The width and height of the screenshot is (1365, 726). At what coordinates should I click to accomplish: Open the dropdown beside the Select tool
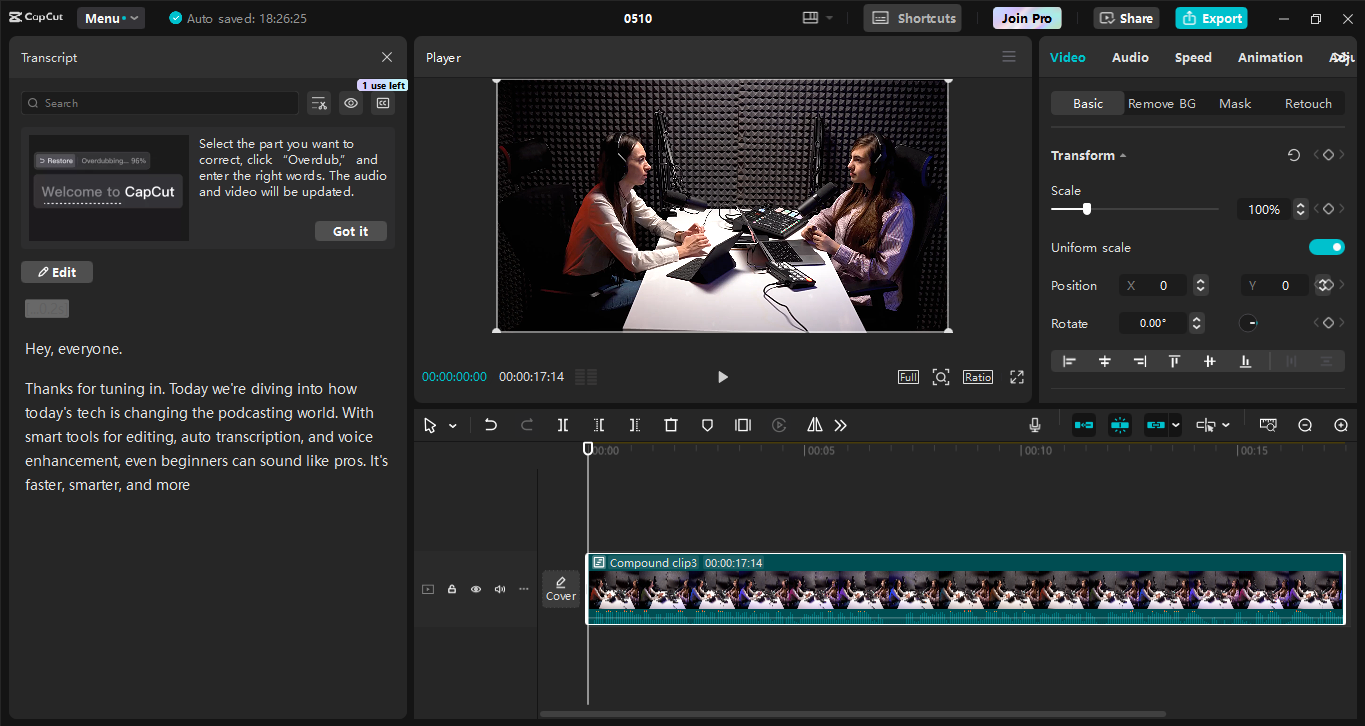(x=452, y=424)
